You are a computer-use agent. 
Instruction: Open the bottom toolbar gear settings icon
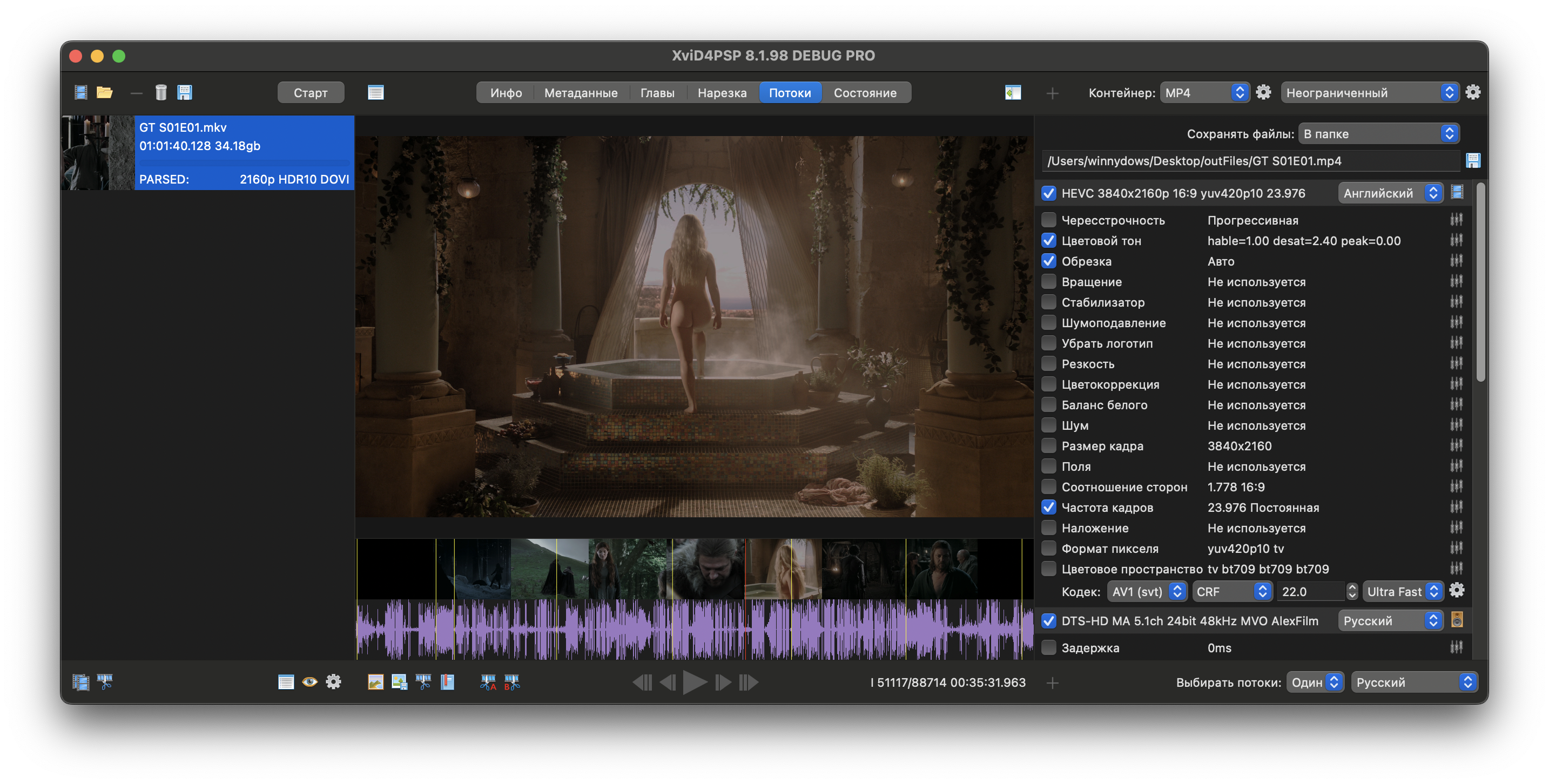pyautogui.click(x=333, y=682)
